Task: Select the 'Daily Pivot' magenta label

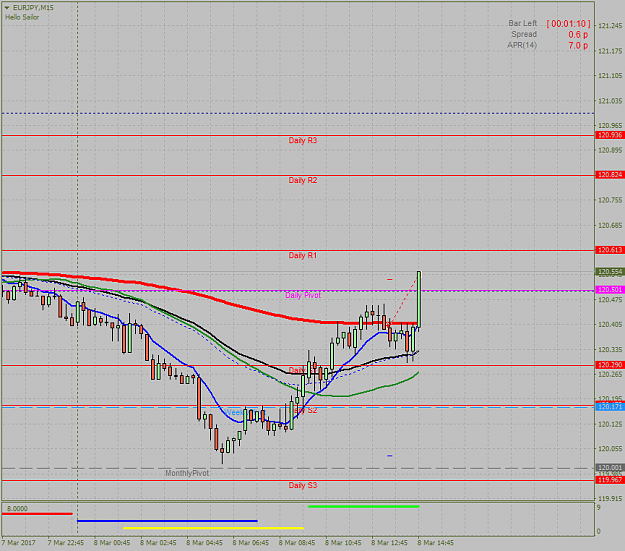Action: [x=303, y=295]
